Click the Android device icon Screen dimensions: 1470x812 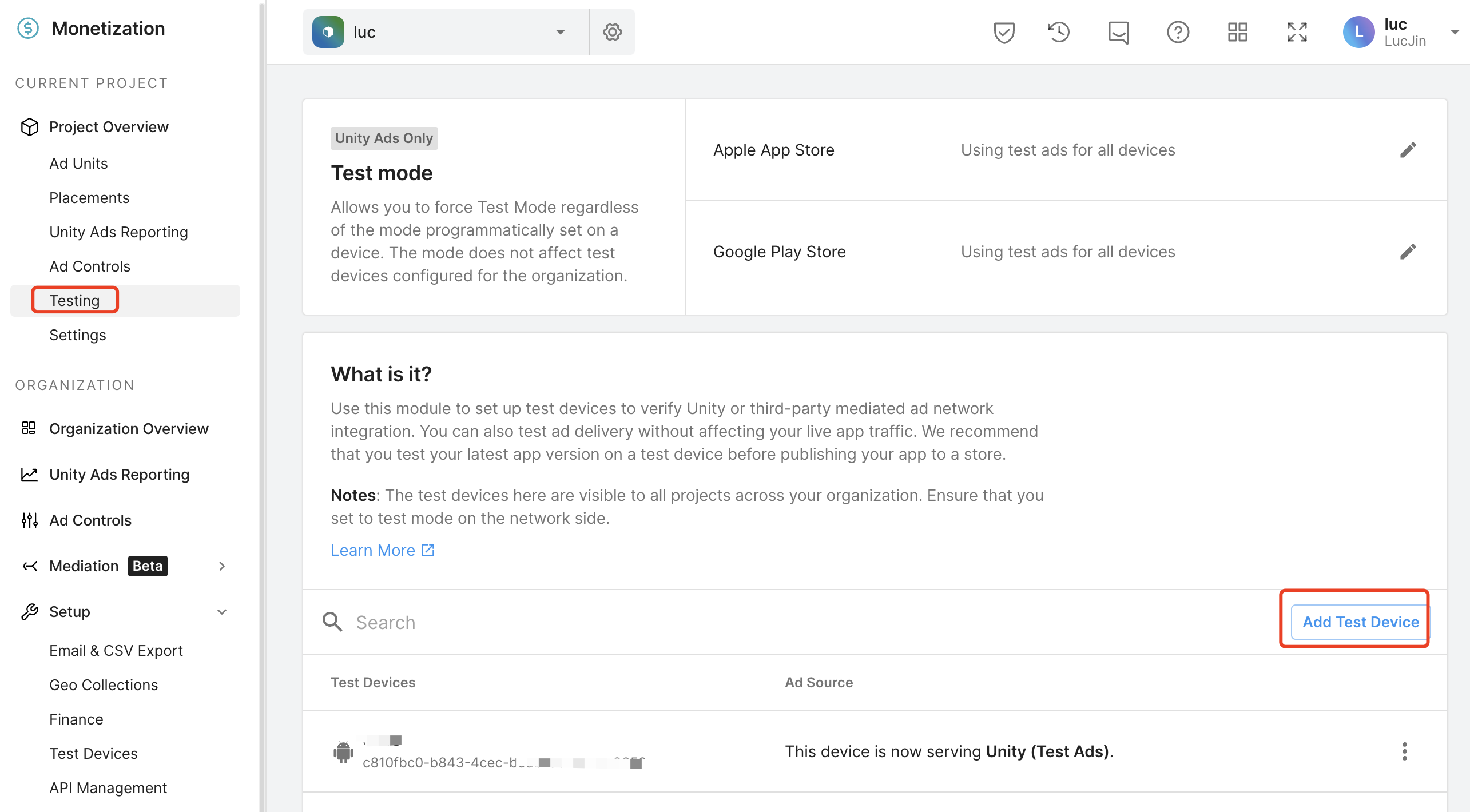pos(343,751)
